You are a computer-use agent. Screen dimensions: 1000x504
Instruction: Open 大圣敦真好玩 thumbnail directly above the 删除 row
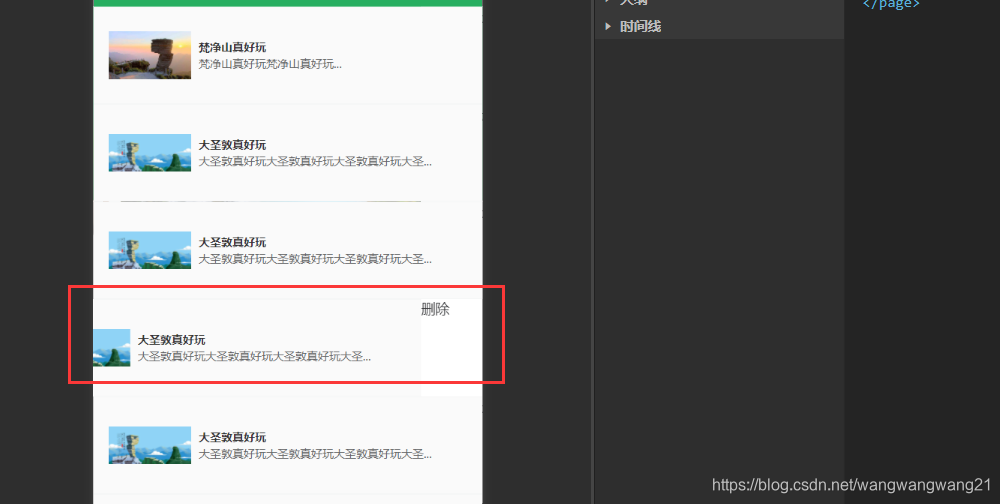pyautogui.click(x=150, y=250)
